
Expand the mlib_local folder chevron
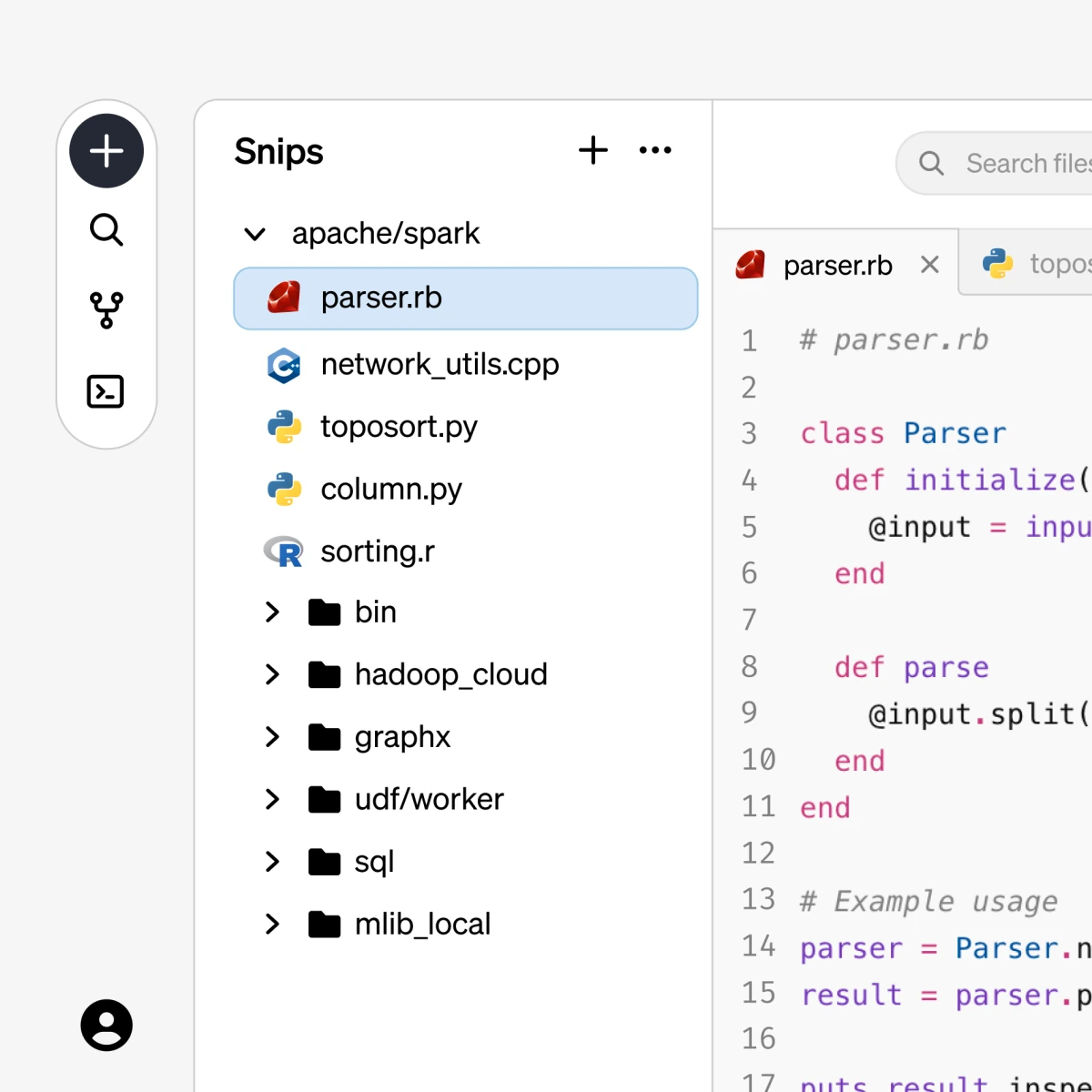click(x=271, y=925)
